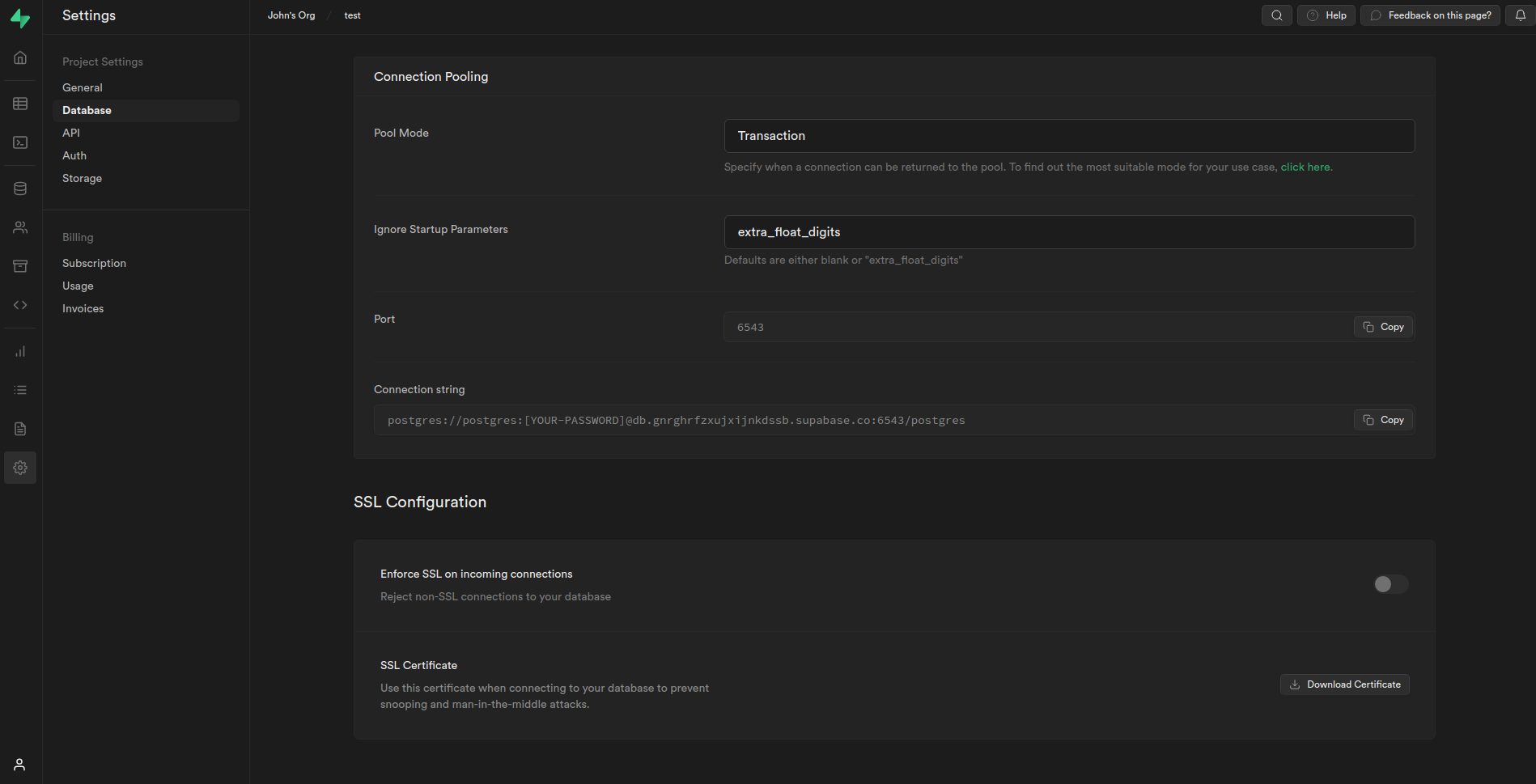The width and height of the screenshot is (1536, 784).
Task: Open the Table Editor icon in sidebar
Action: coord(20,104)
